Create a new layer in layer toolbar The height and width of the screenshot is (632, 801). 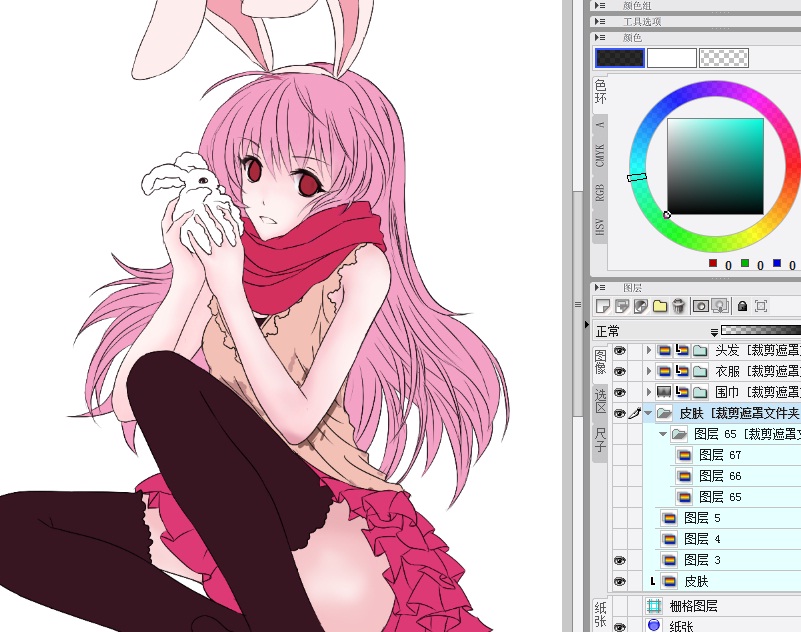[603, 306]
